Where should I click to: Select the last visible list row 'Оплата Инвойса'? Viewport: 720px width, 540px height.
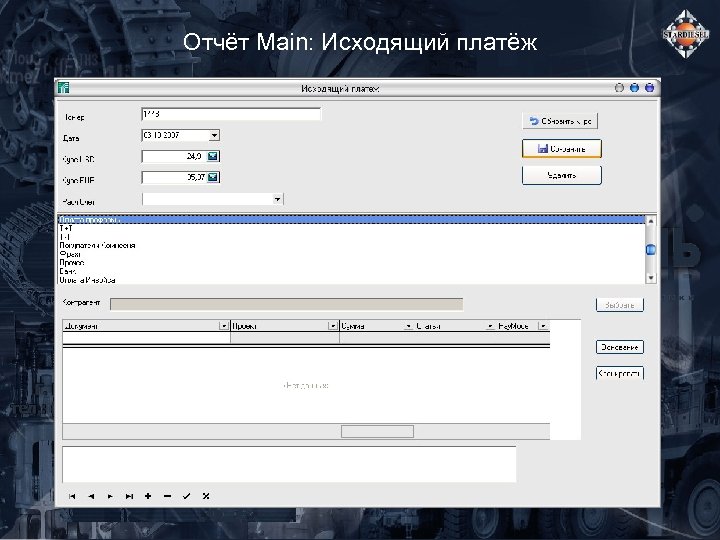coord(352,280)
